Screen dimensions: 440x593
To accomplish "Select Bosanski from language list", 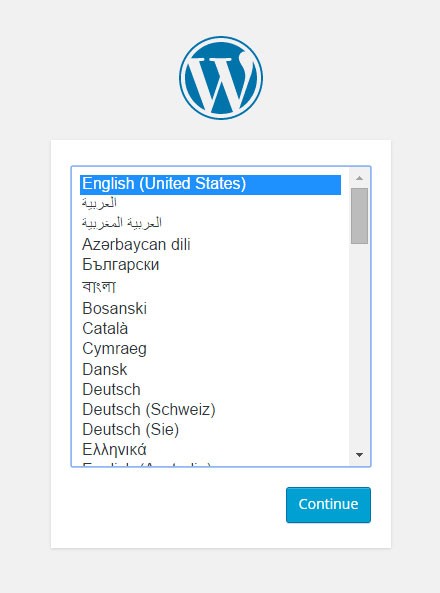I will coord(210,308).
